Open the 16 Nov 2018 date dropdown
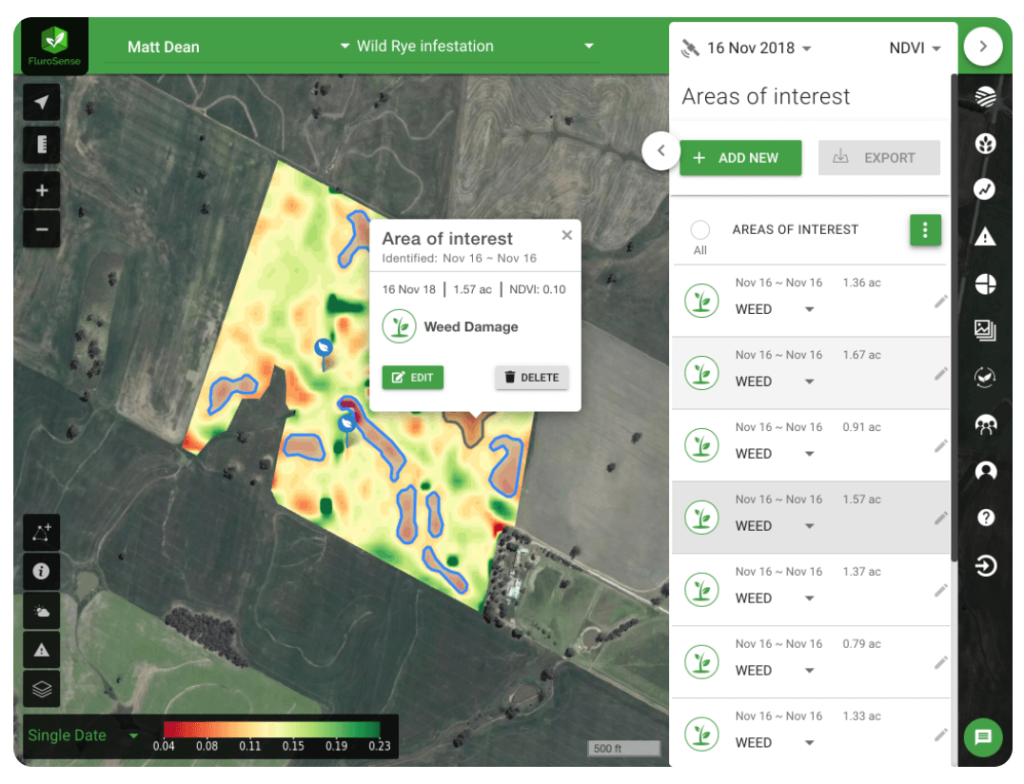This screenshot has height=784, width=1024. pos(746,48)
